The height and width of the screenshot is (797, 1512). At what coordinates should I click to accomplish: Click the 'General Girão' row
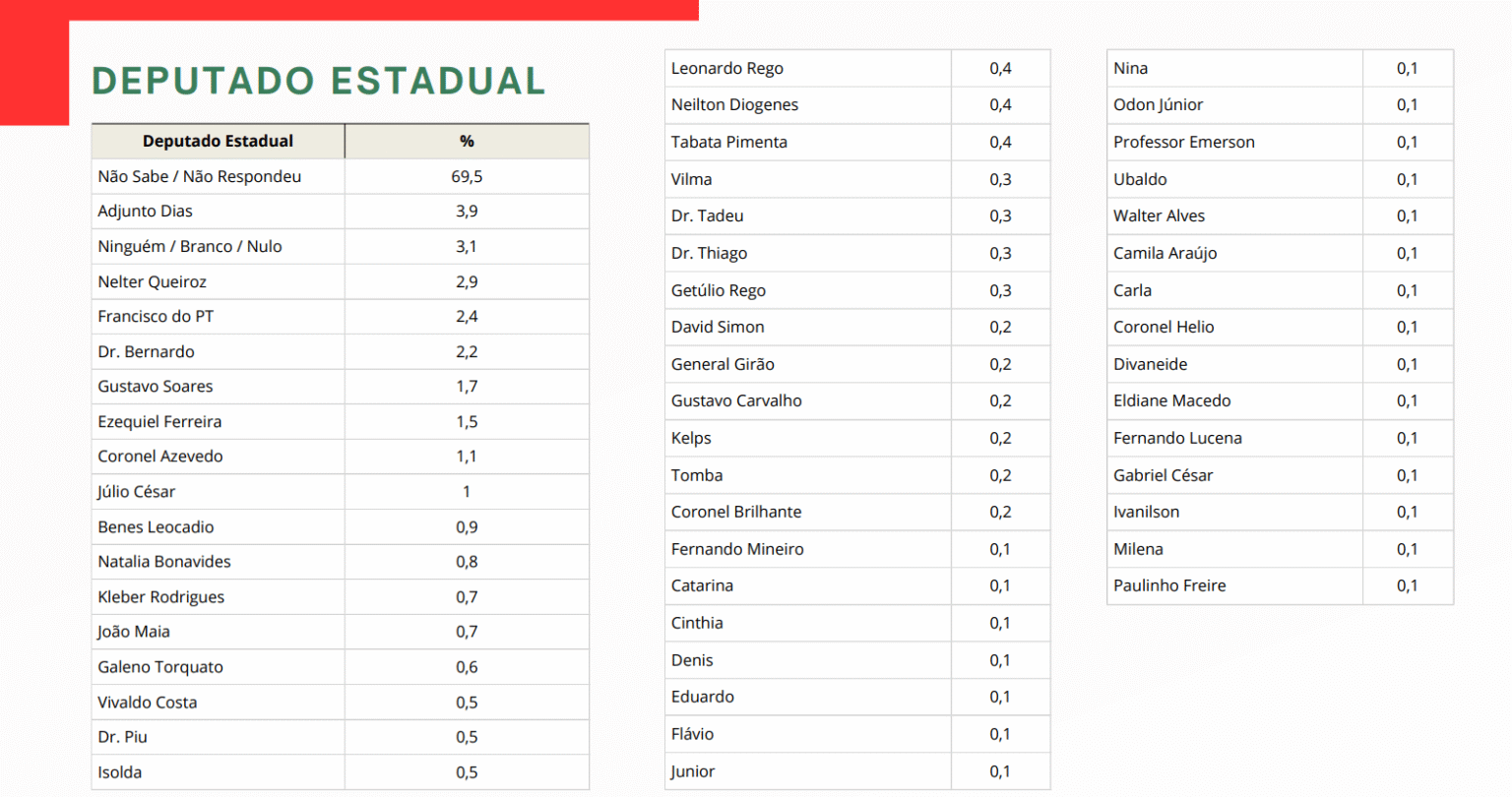723,364
